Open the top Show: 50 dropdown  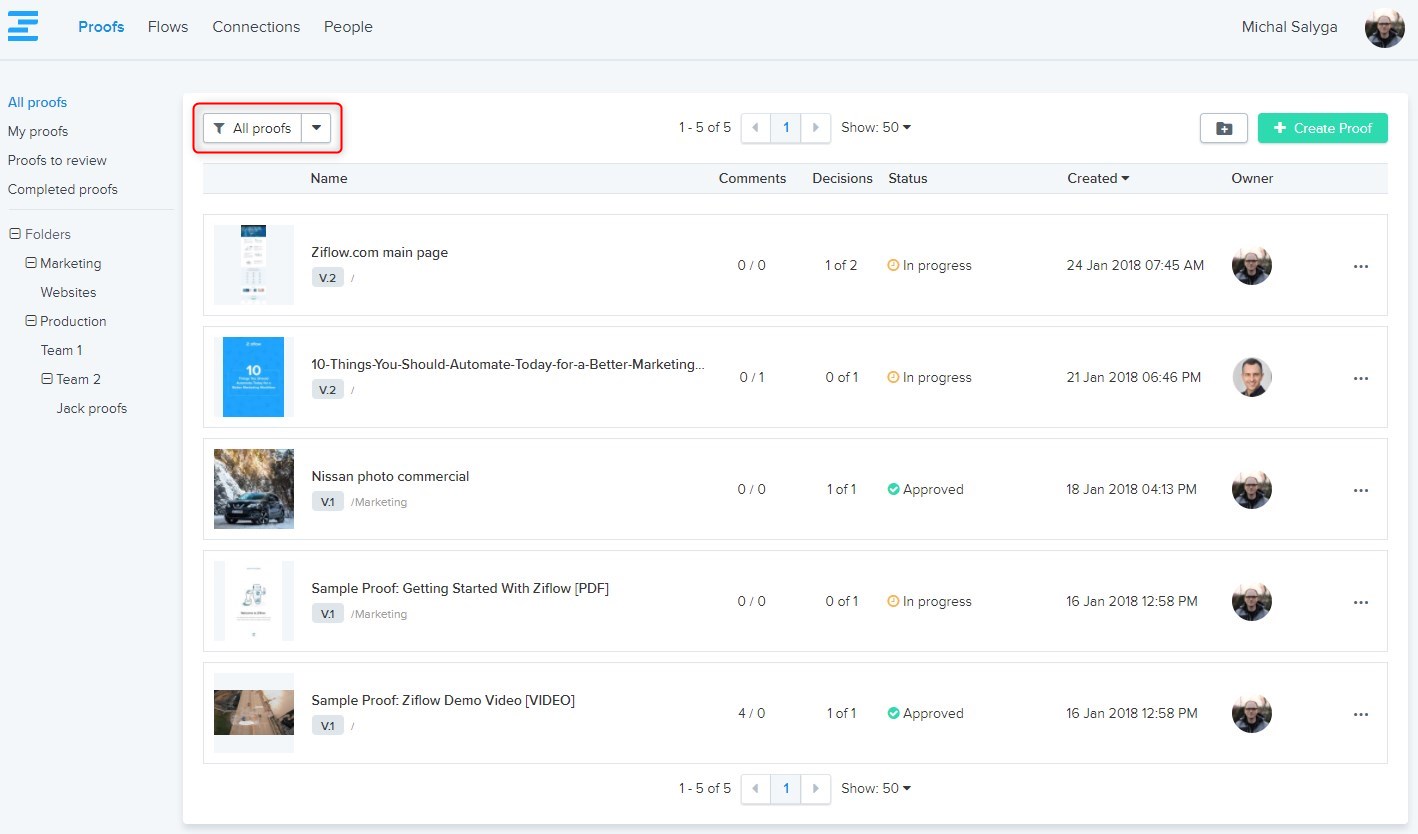[x=876, y=128]
